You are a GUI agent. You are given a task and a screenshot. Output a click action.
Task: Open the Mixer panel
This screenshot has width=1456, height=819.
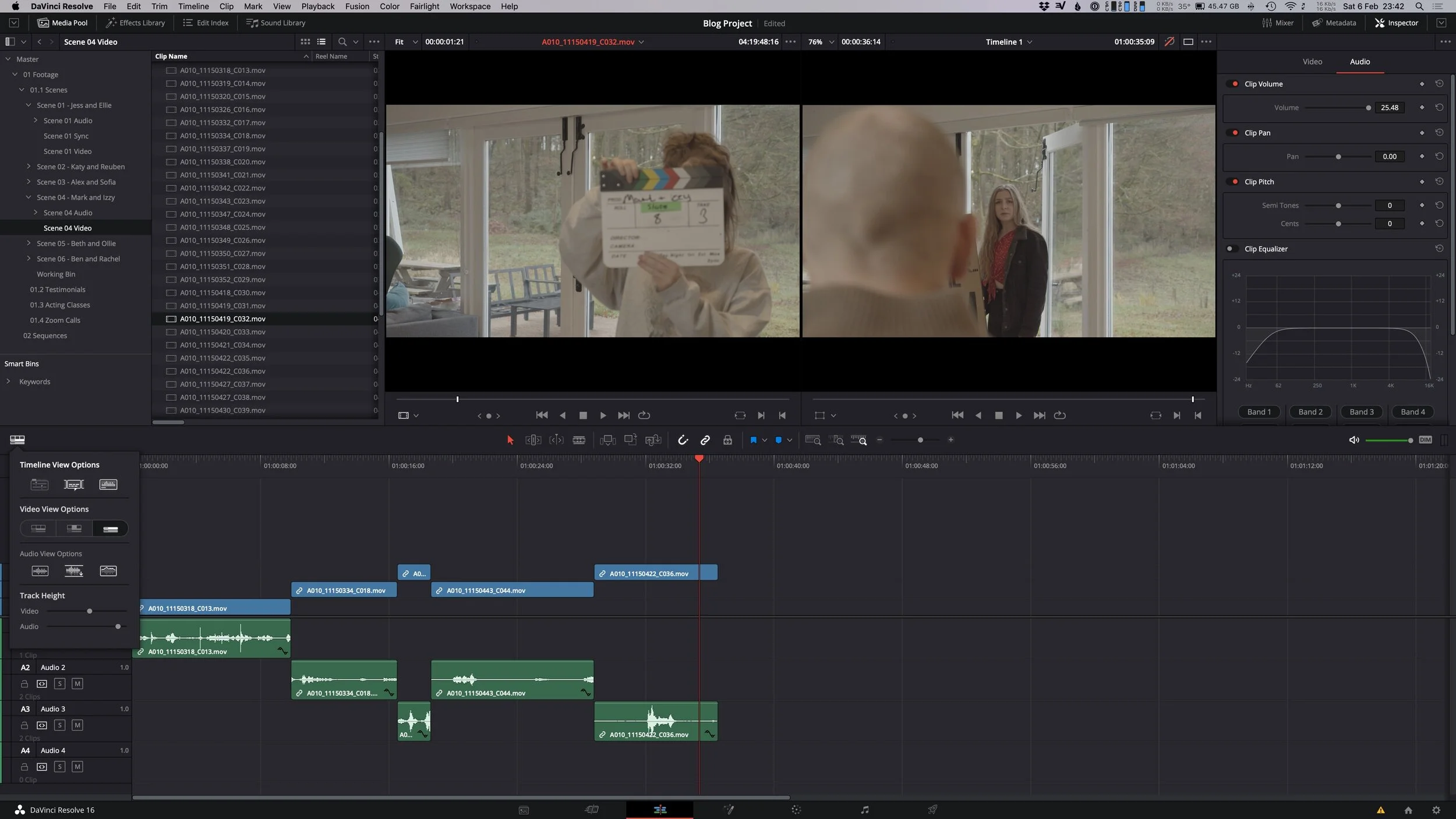click(x=1278, y=23)
